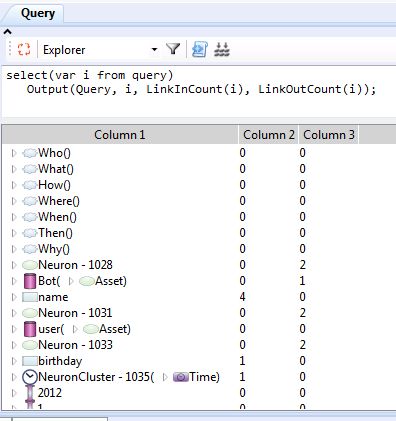Expand the NeuronCluster - 1035 row

coord(14,377)
